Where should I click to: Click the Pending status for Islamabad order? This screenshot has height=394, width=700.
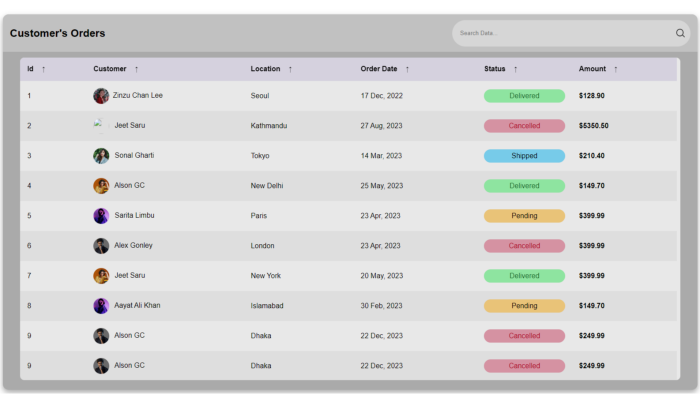coord(524,306)
